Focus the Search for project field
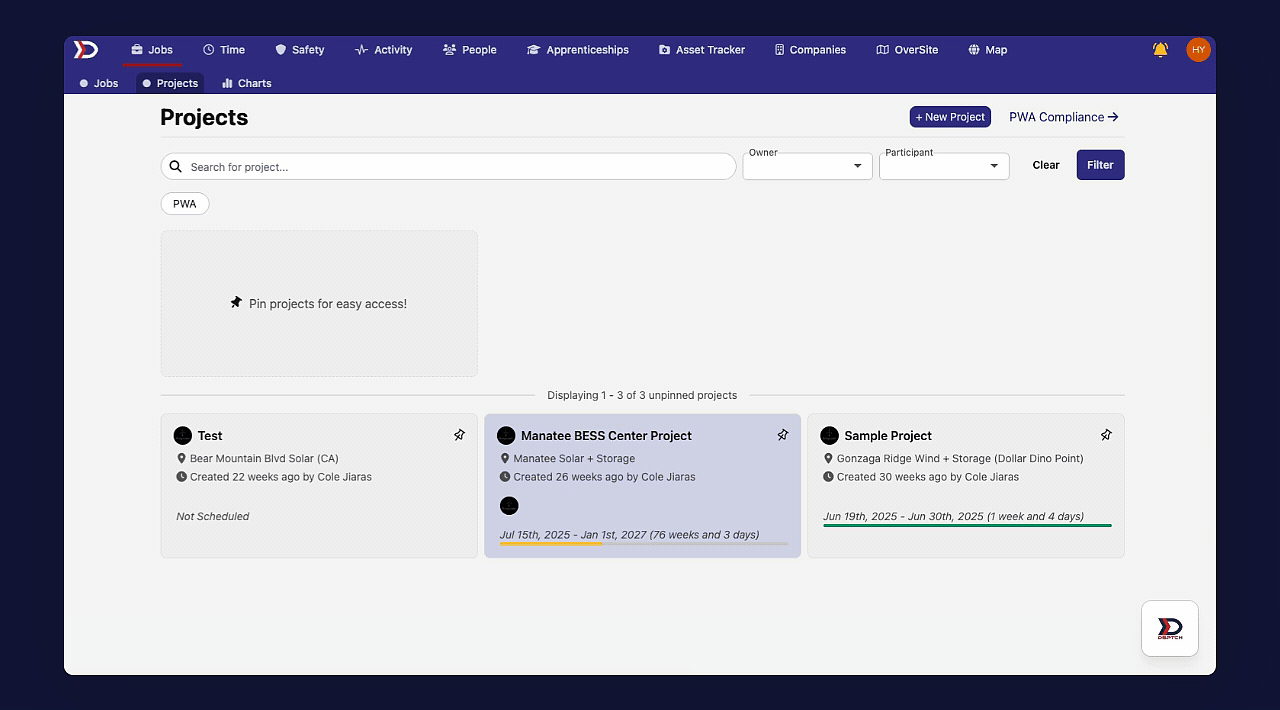 (448, 167)
